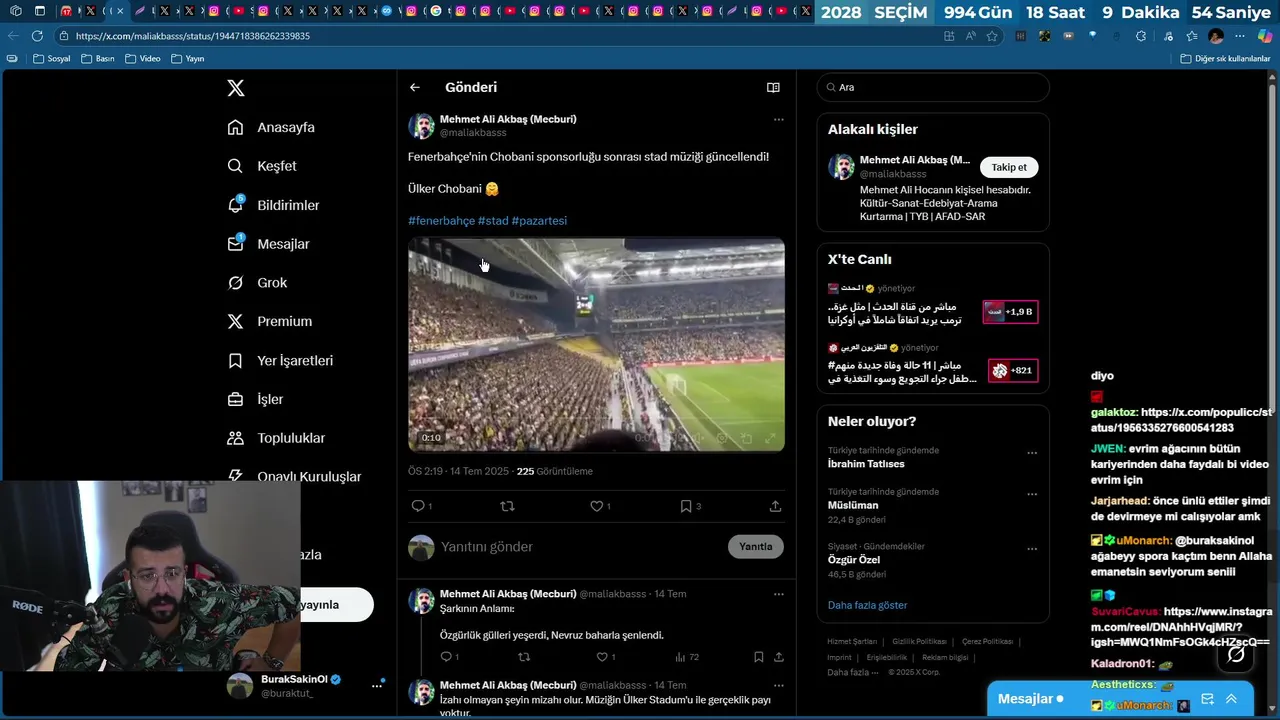Open options for İbrahim Tatlıses trend

click(1032, 453)
